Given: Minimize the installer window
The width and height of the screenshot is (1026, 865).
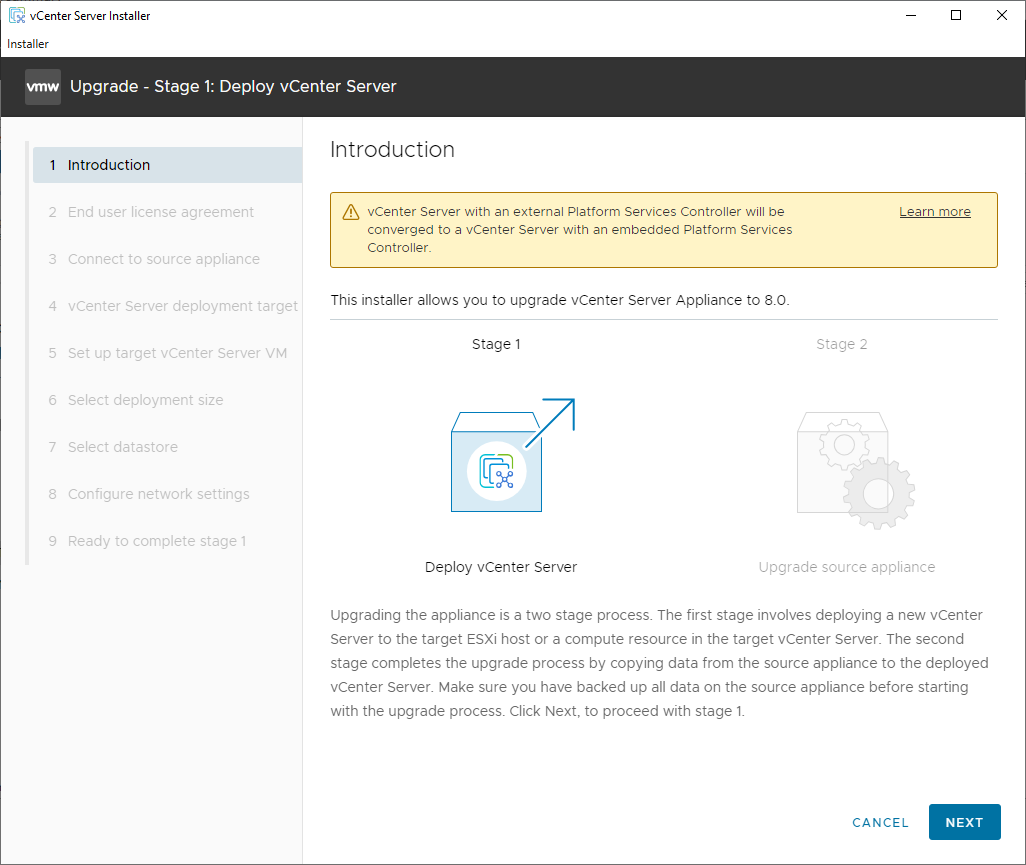Looking at the screenshot, I should pyautogui.click(x=910, y=15).
